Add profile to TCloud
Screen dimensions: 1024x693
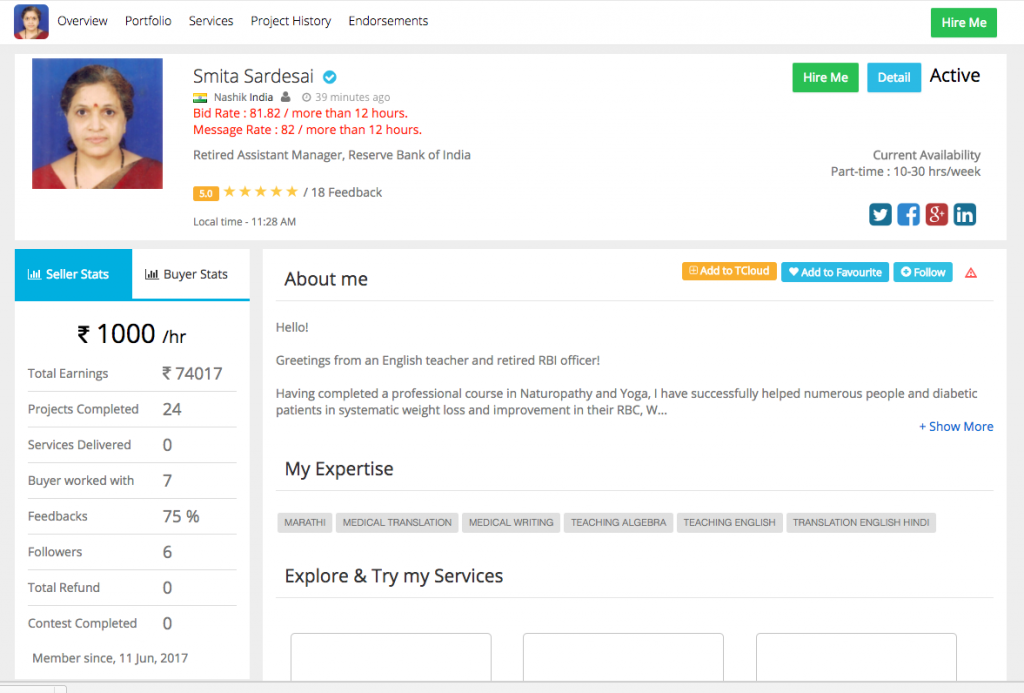click(729, 271)
